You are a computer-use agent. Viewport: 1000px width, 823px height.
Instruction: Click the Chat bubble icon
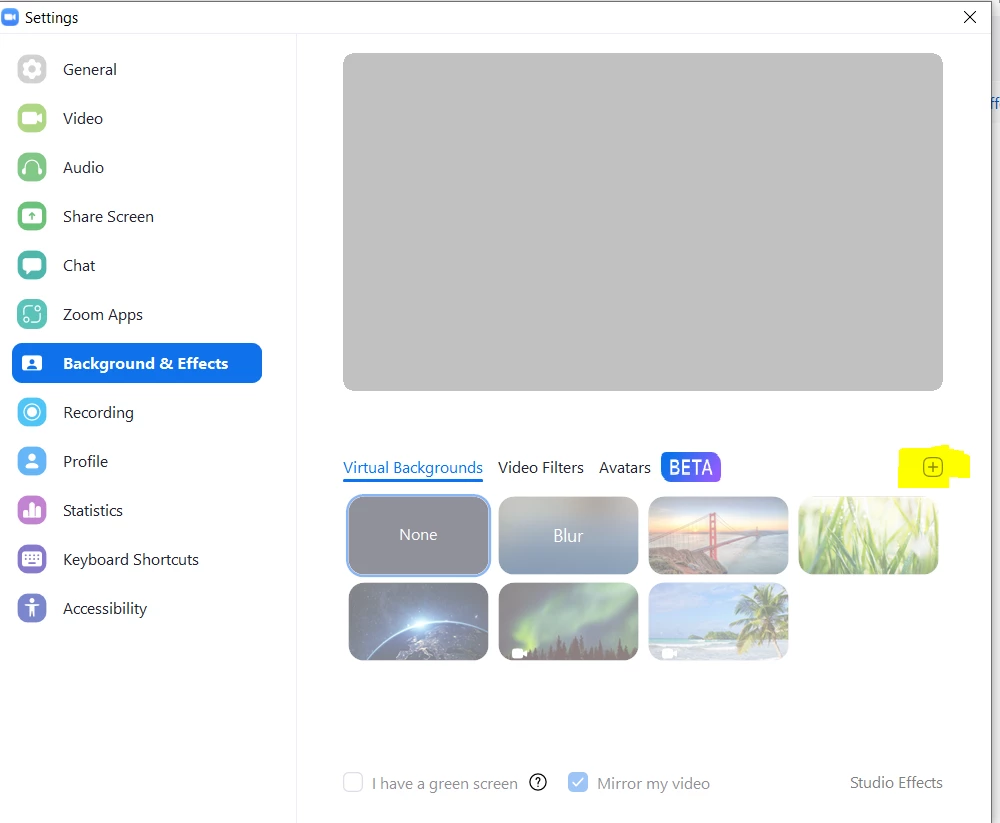point(32,265)
